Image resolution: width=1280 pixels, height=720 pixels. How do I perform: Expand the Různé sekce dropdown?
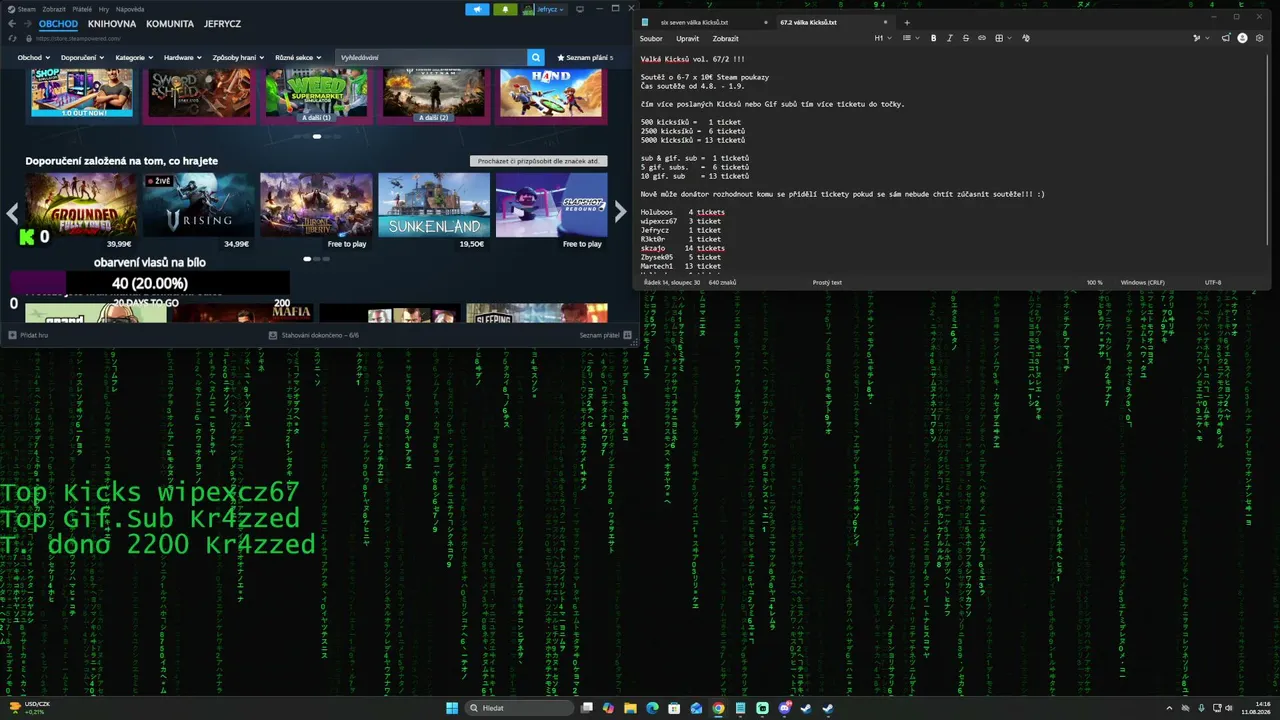coord(298,58)
